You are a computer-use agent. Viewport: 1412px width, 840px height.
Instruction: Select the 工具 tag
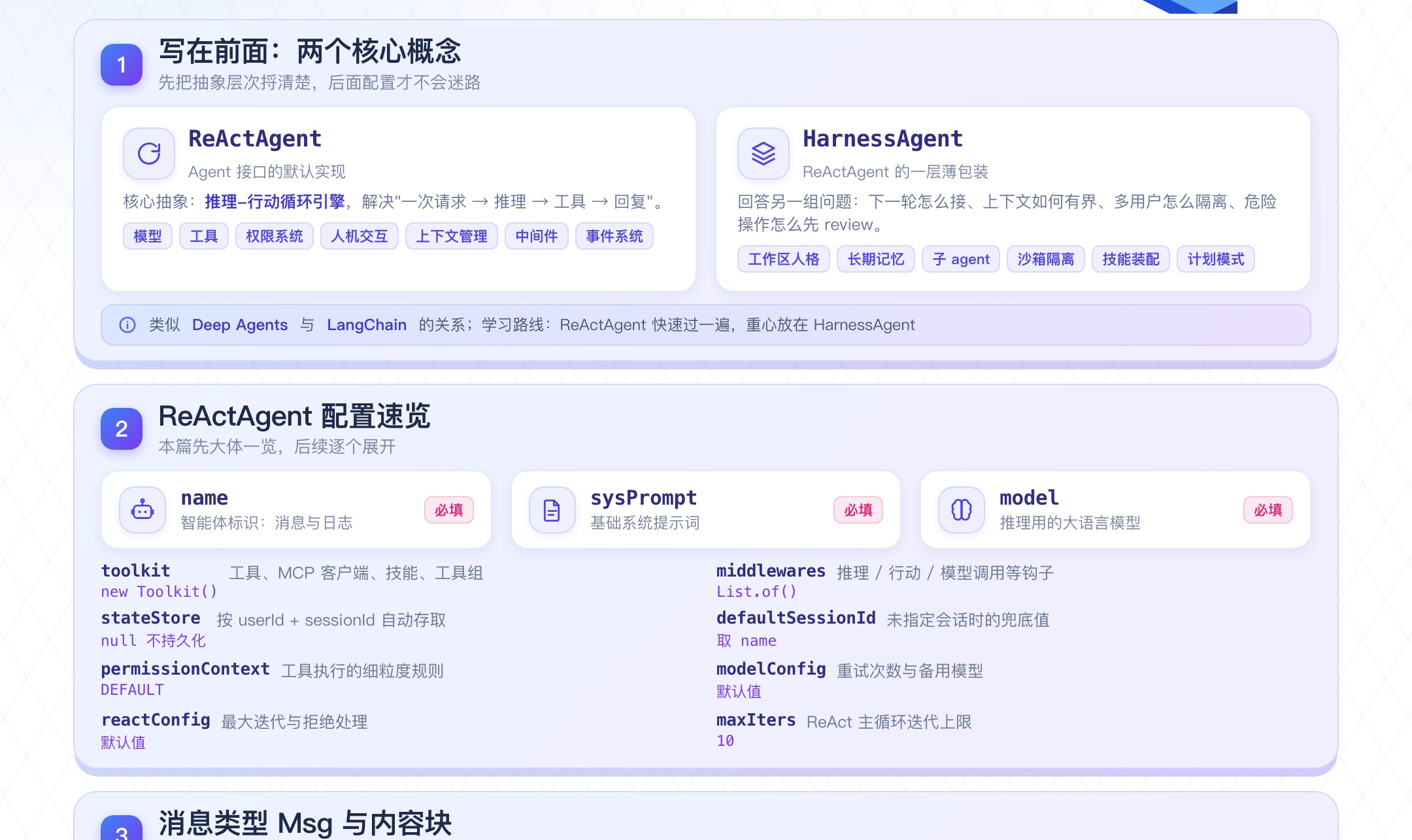[x=204, y=236]
